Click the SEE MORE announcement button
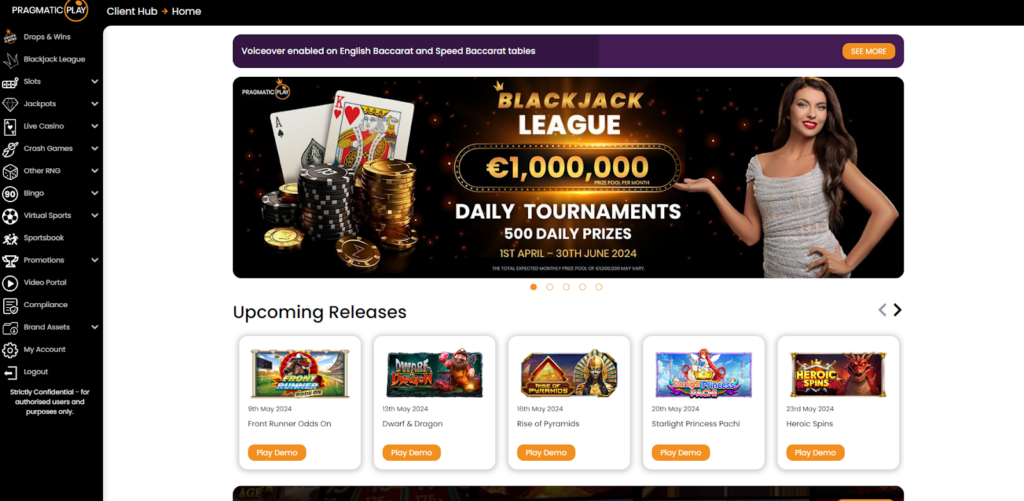This screenshot has width=1024, height=501. [869, 51]
